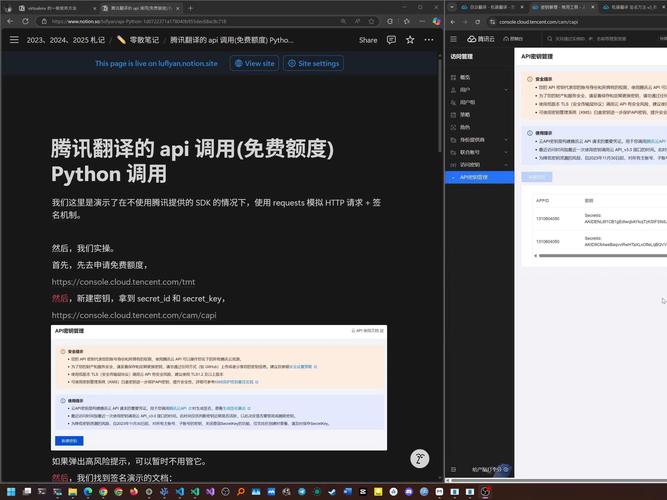Bookmark page via address bar star icon
Image resolution: width=667 pixels, height=500 pixels.
tap(371, 21)
